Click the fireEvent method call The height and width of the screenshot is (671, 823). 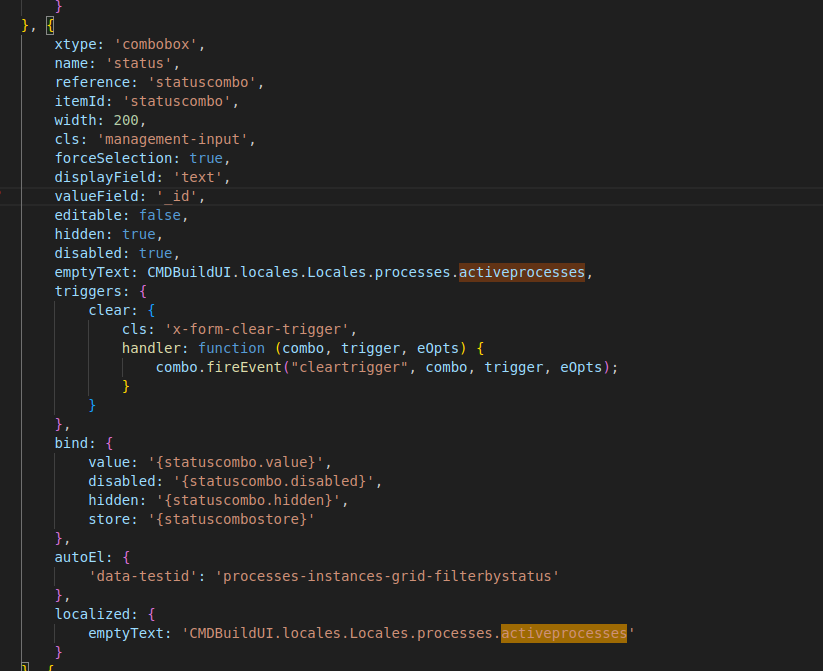pos(244,367)
